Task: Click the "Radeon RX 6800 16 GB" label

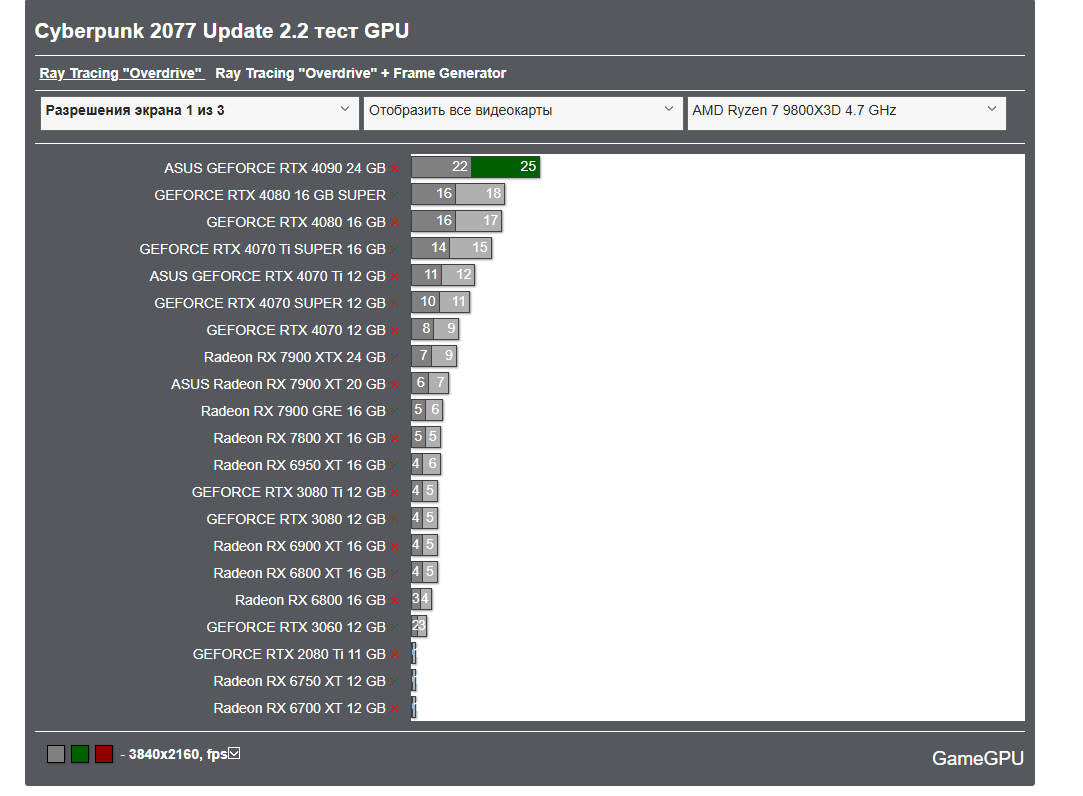Action: (x=310, y=600)
